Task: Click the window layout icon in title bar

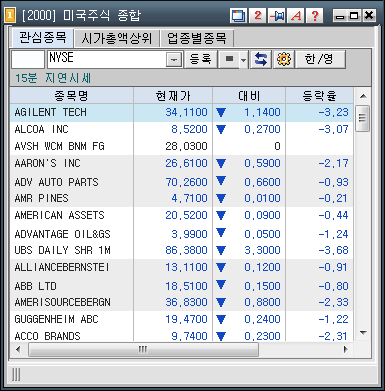Action: point(238,16)
